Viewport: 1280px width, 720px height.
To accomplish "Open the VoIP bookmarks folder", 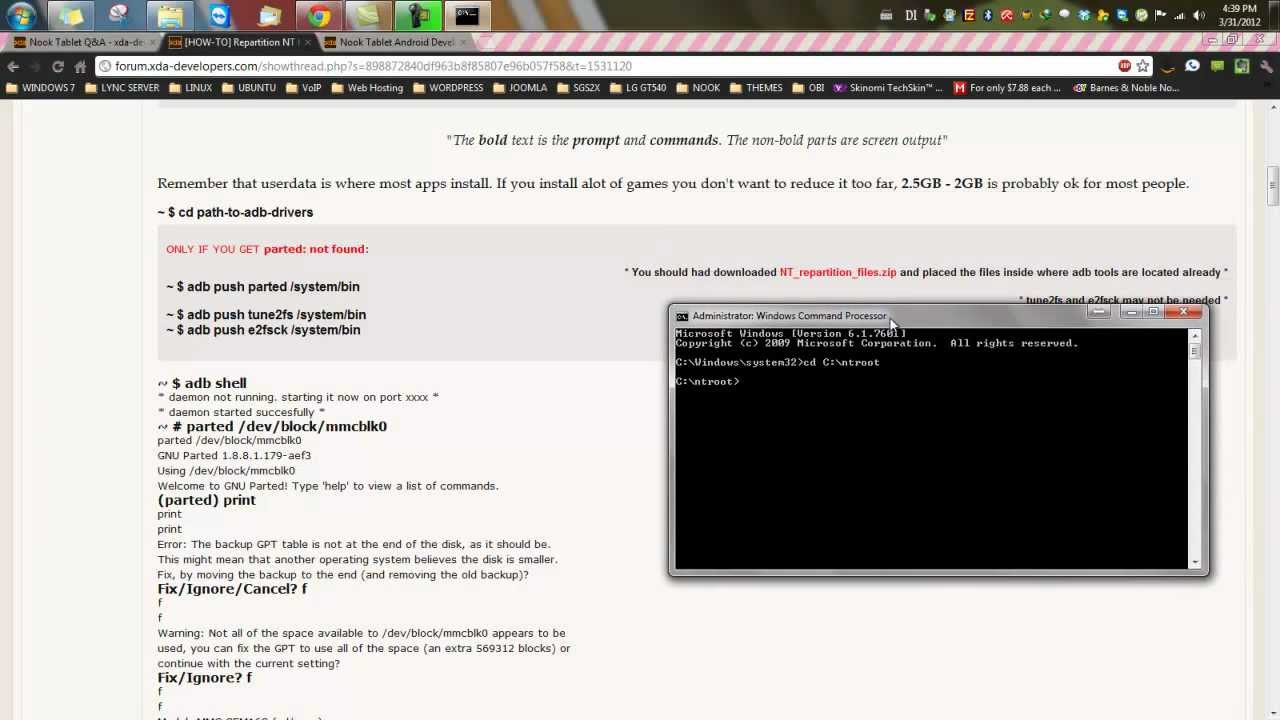I will click(304, 88).
